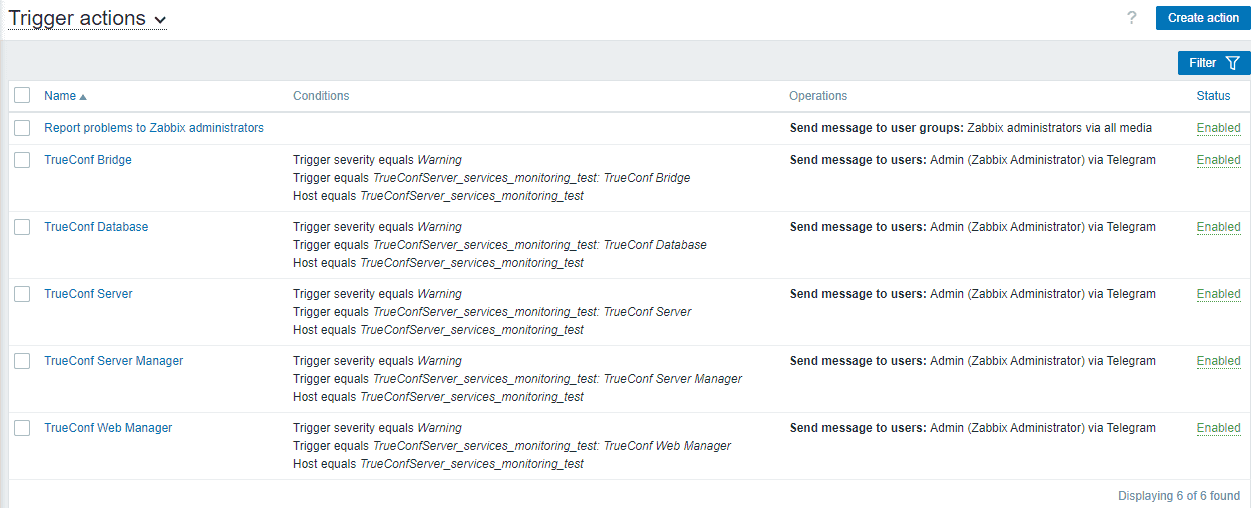Click the Create action button
The image size is (1251, 508).
click(x=1203, y=18)
